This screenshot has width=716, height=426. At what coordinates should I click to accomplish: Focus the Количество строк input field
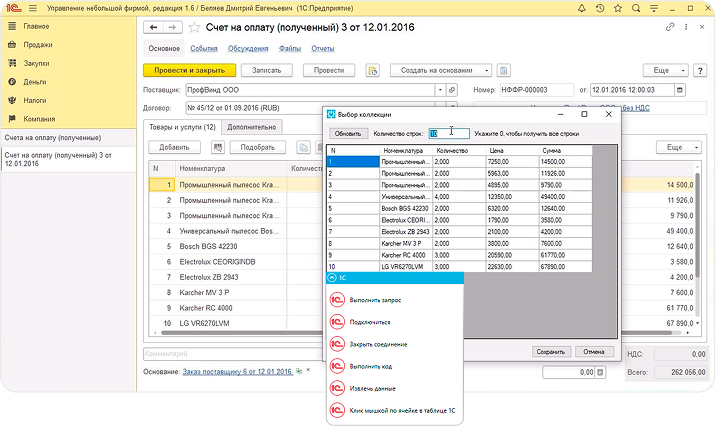[x=449, y=133]
